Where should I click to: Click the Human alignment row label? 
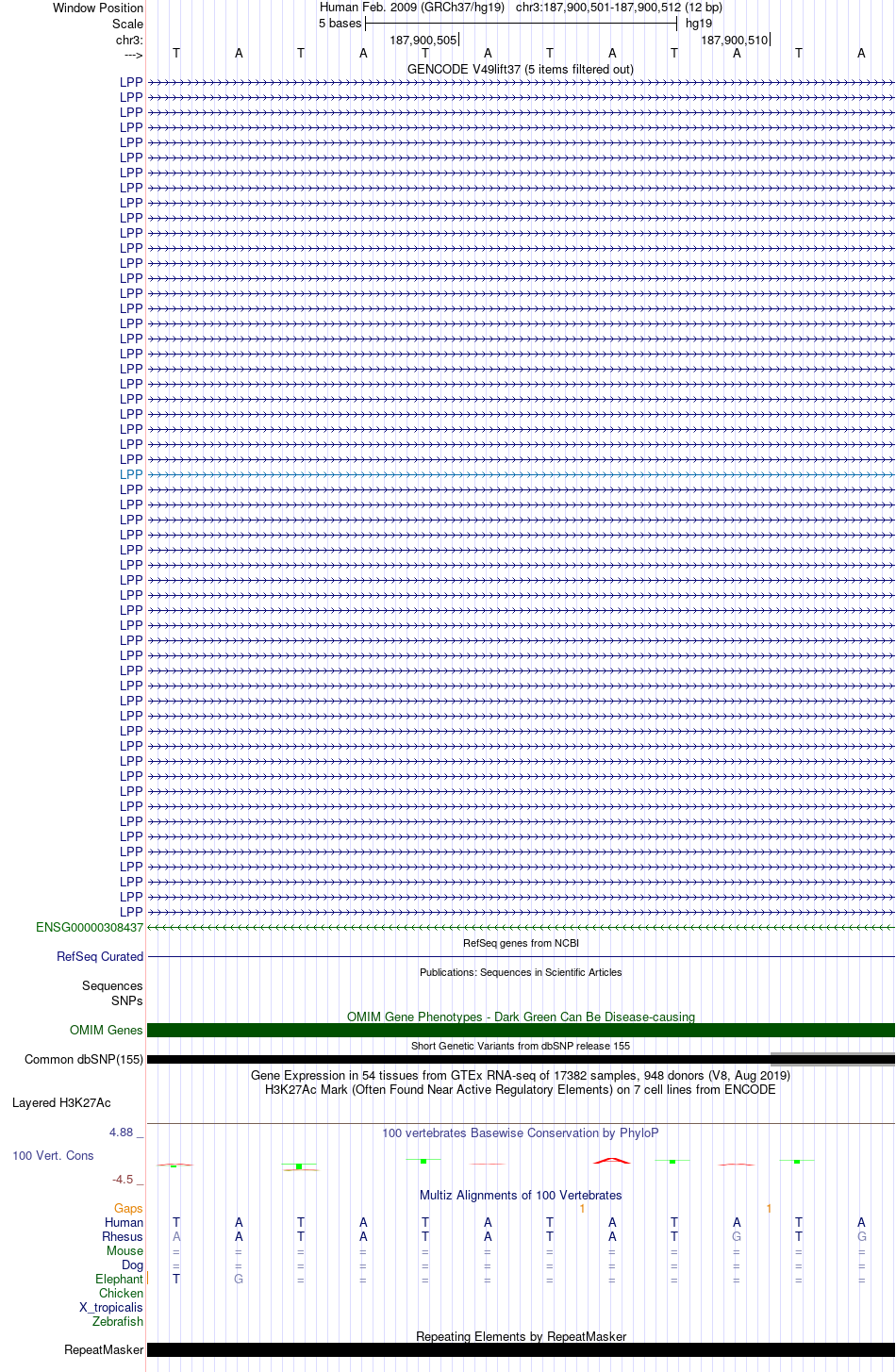(124, 1222)
